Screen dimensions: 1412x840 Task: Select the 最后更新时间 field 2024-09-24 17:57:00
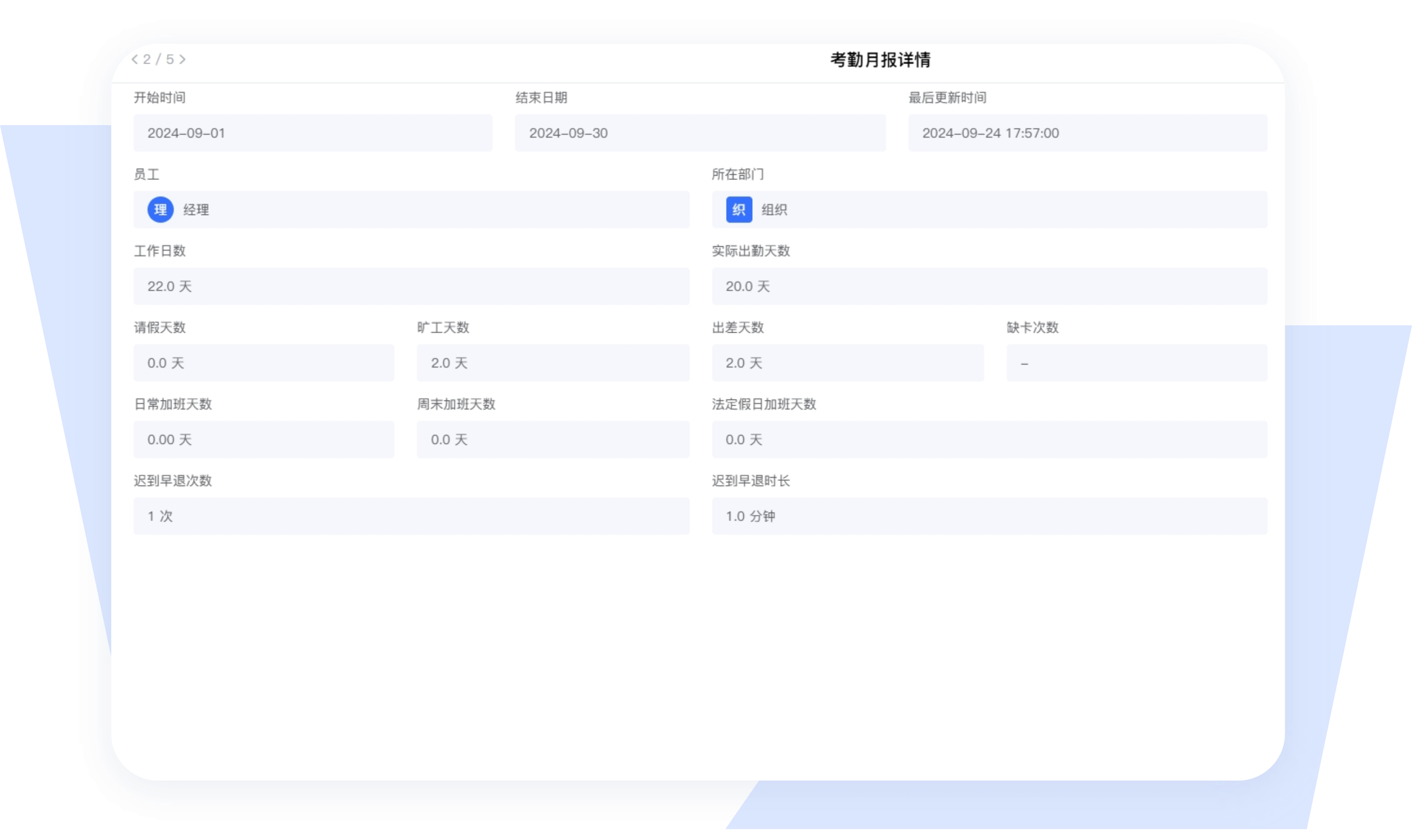pyautogui.click(x=1088, y=133)
